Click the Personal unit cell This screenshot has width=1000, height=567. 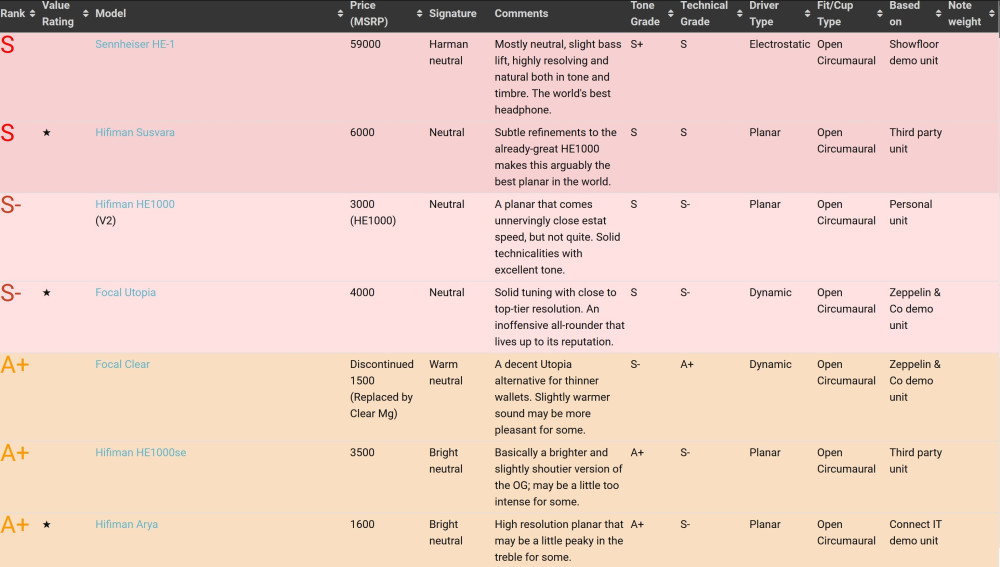(x=911, y=212)
